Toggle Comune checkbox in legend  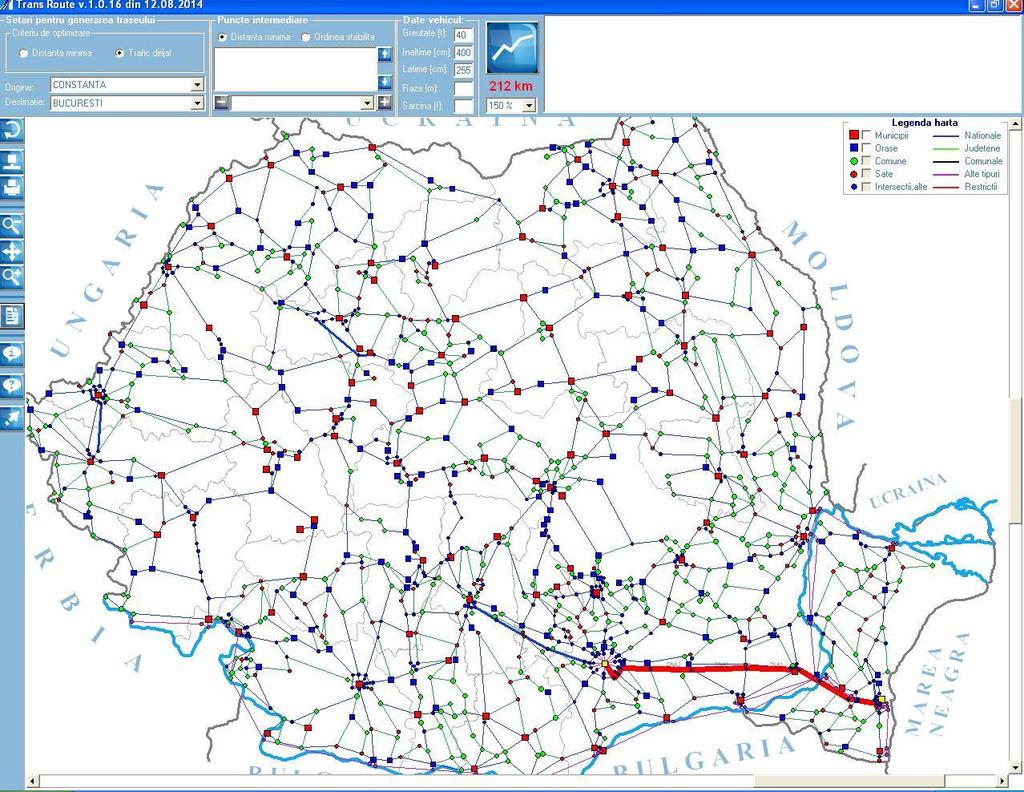[866, 161]
